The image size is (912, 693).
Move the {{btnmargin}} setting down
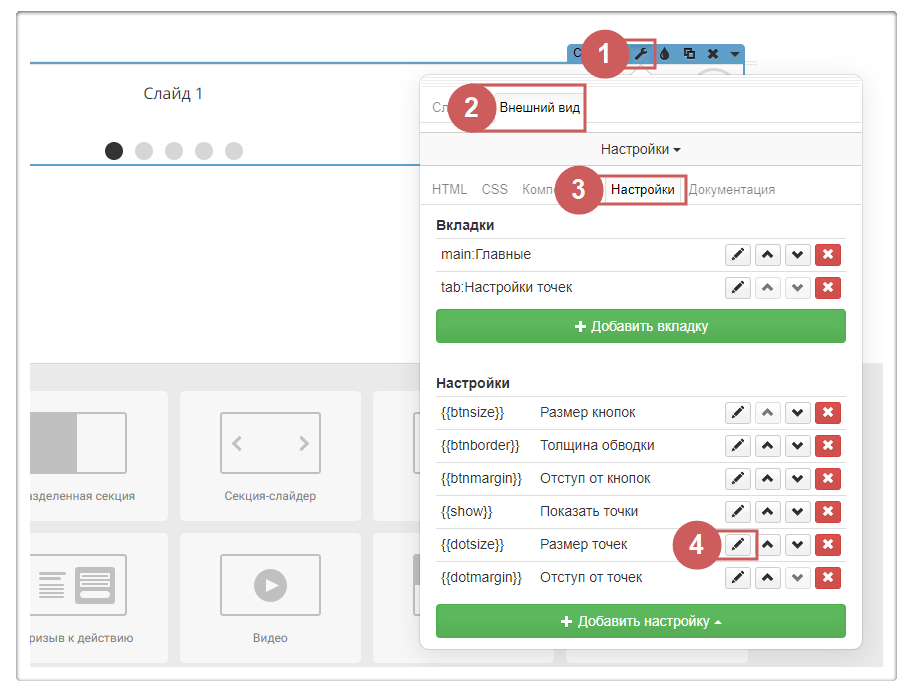[797, 479]
